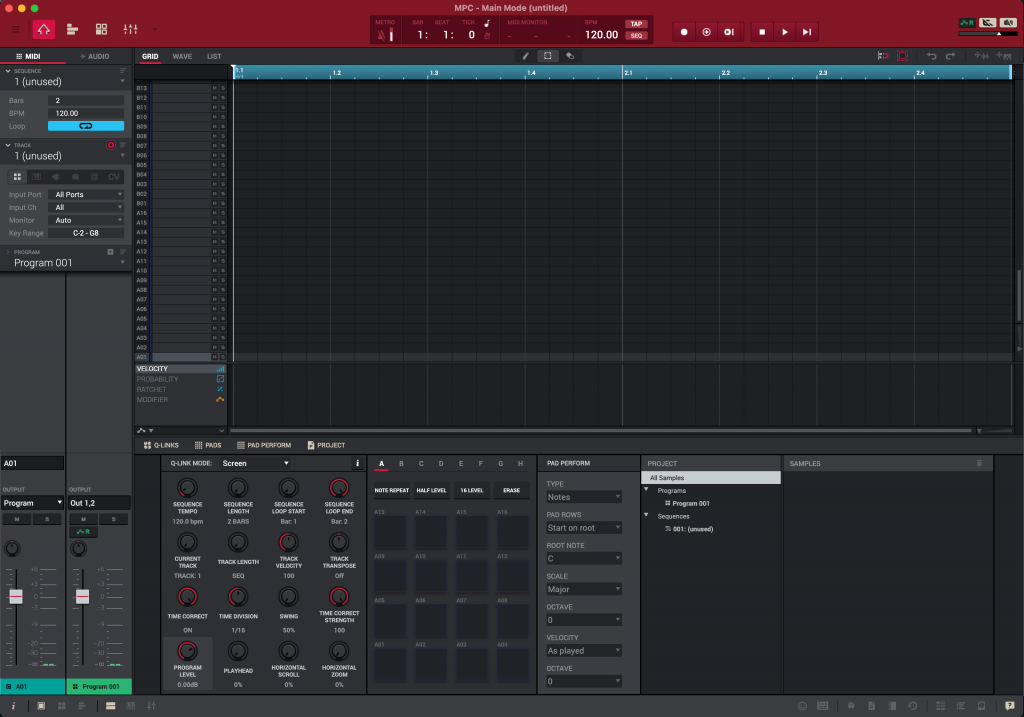Open the Input Port dropdown showing All Ports

87,194
